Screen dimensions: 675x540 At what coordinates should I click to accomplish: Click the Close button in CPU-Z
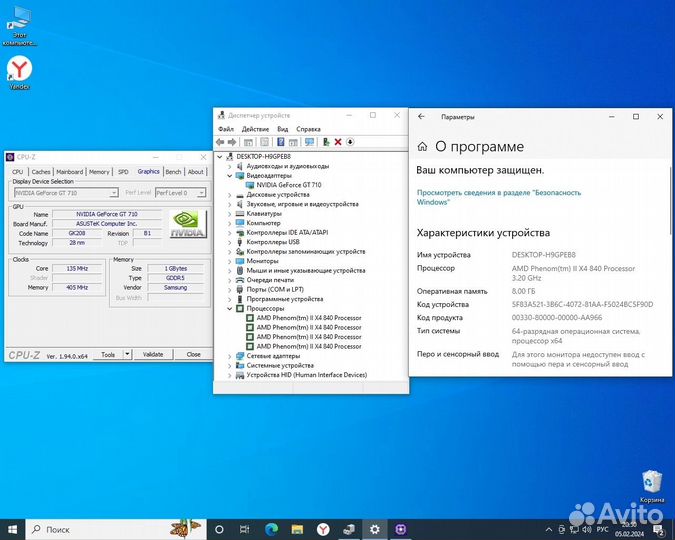pos(194,354)
